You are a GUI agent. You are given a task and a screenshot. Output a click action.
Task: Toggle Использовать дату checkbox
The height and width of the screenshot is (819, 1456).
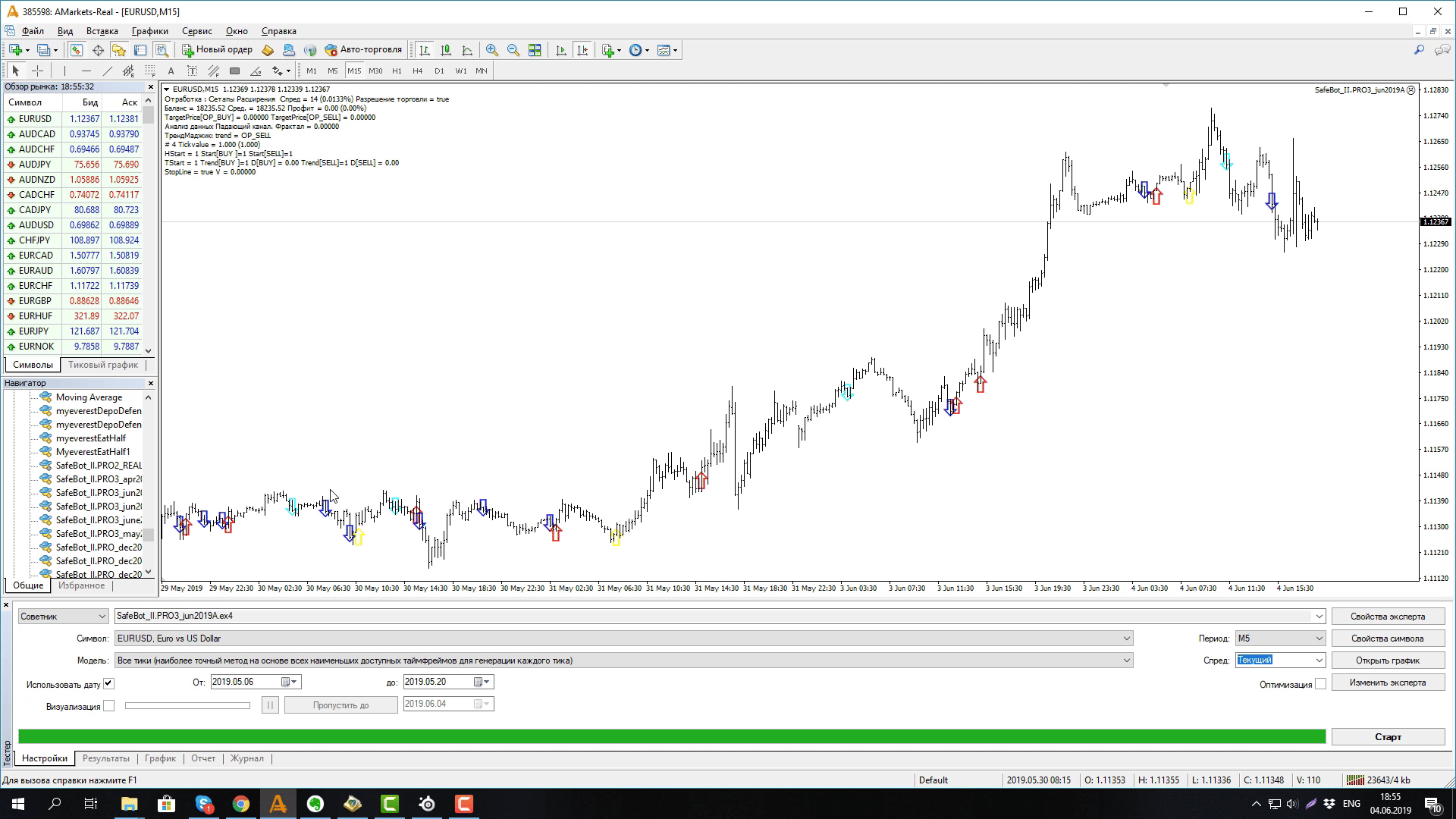click(x=109, y=683)
